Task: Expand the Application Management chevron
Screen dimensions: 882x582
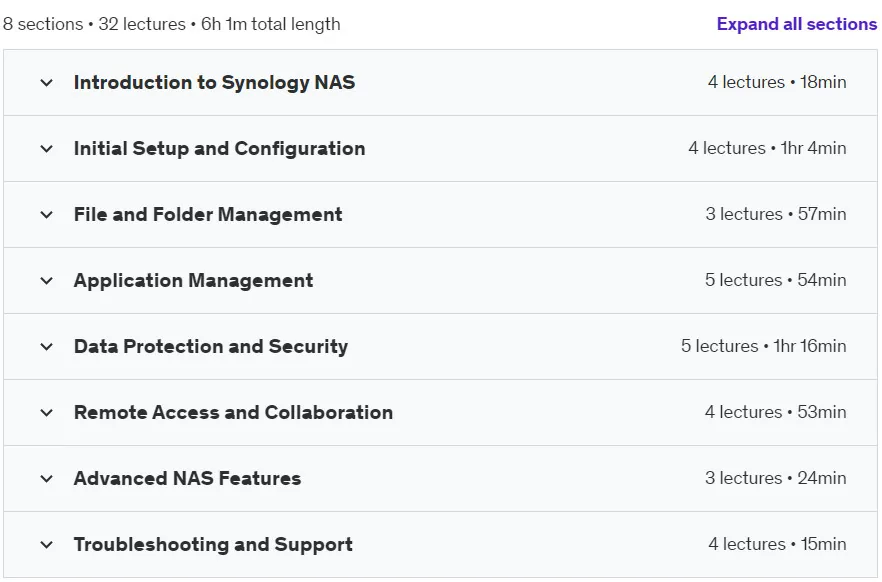Action: (47, 281)
